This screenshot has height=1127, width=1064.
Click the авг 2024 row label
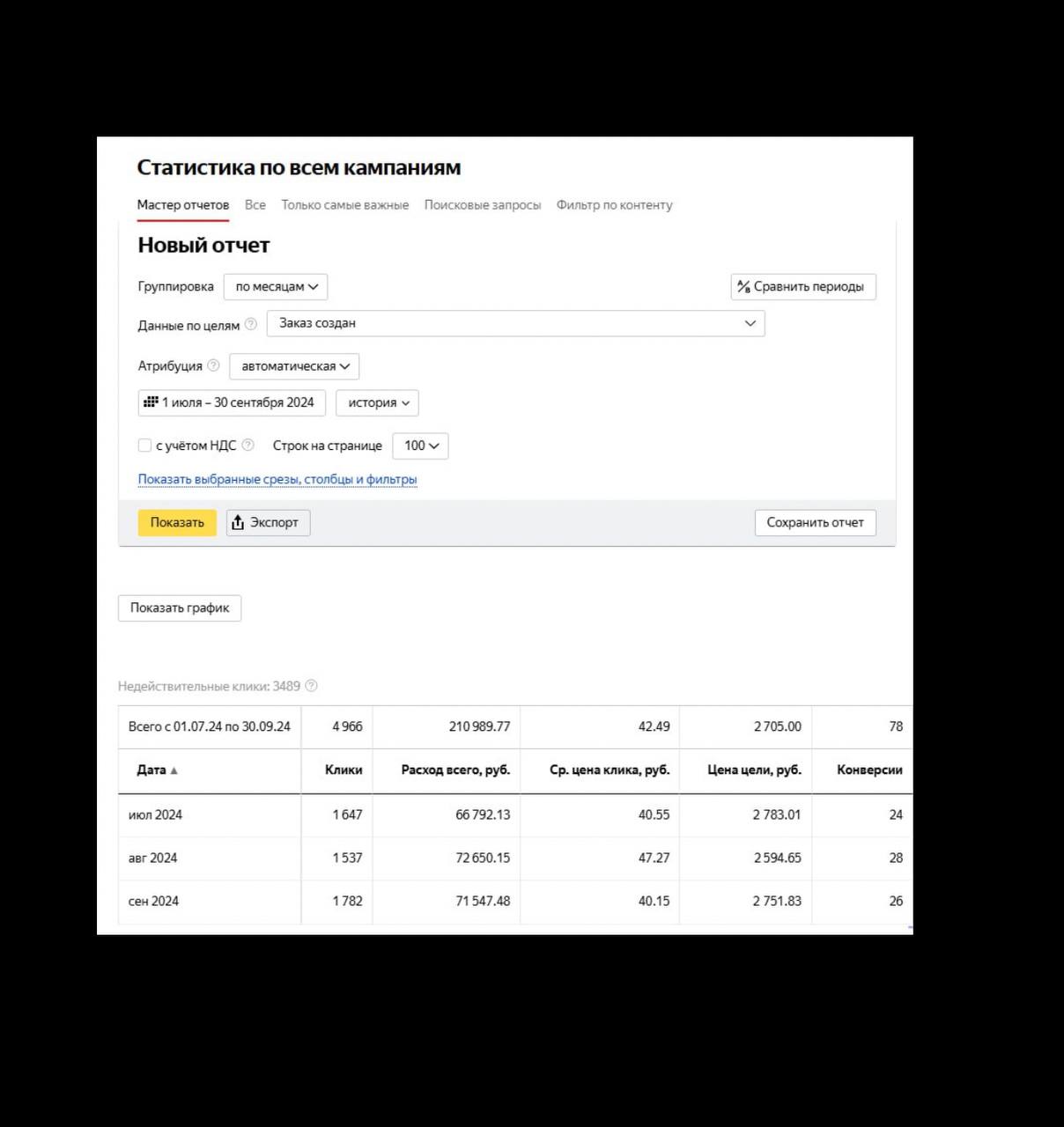[x=152, y=858]
